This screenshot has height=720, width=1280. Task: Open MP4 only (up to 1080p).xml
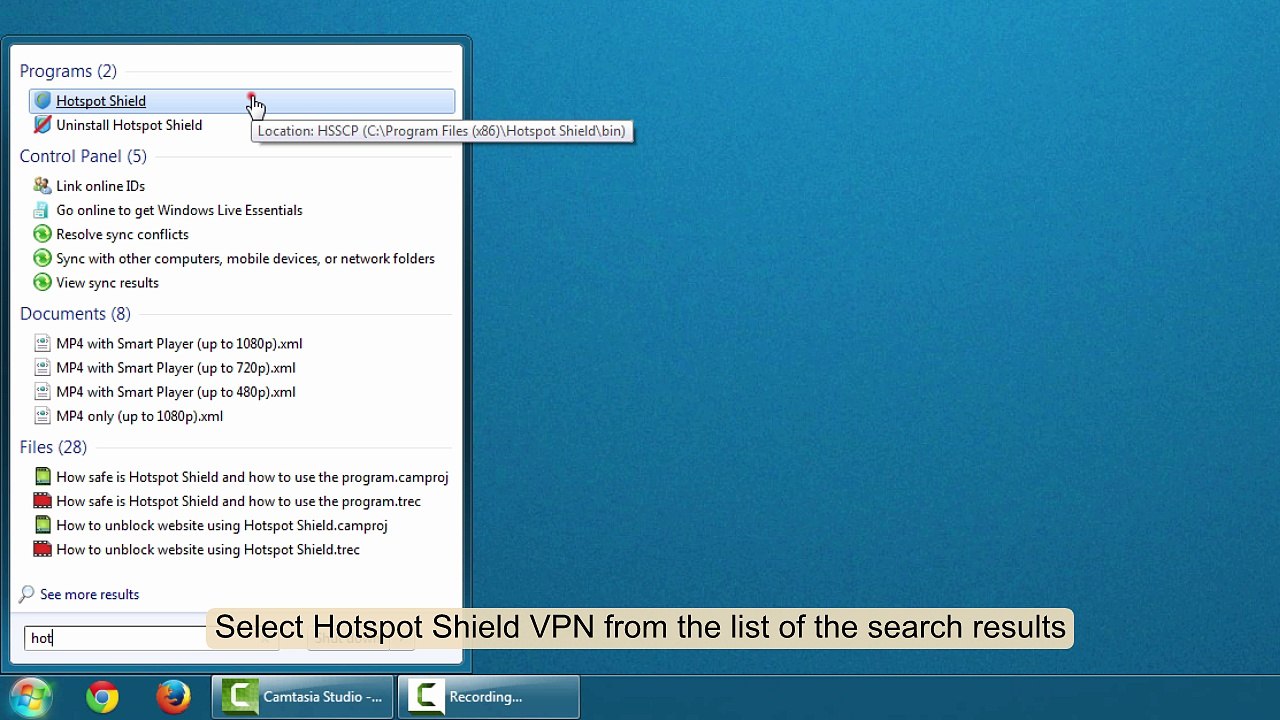point(139,416)
